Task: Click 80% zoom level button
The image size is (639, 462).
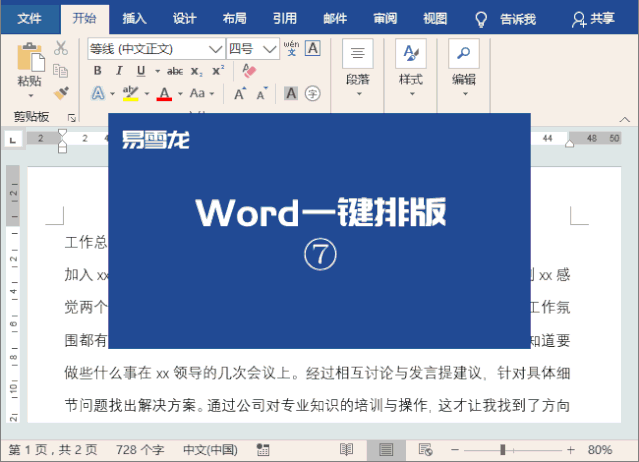Action: [600, 450]
